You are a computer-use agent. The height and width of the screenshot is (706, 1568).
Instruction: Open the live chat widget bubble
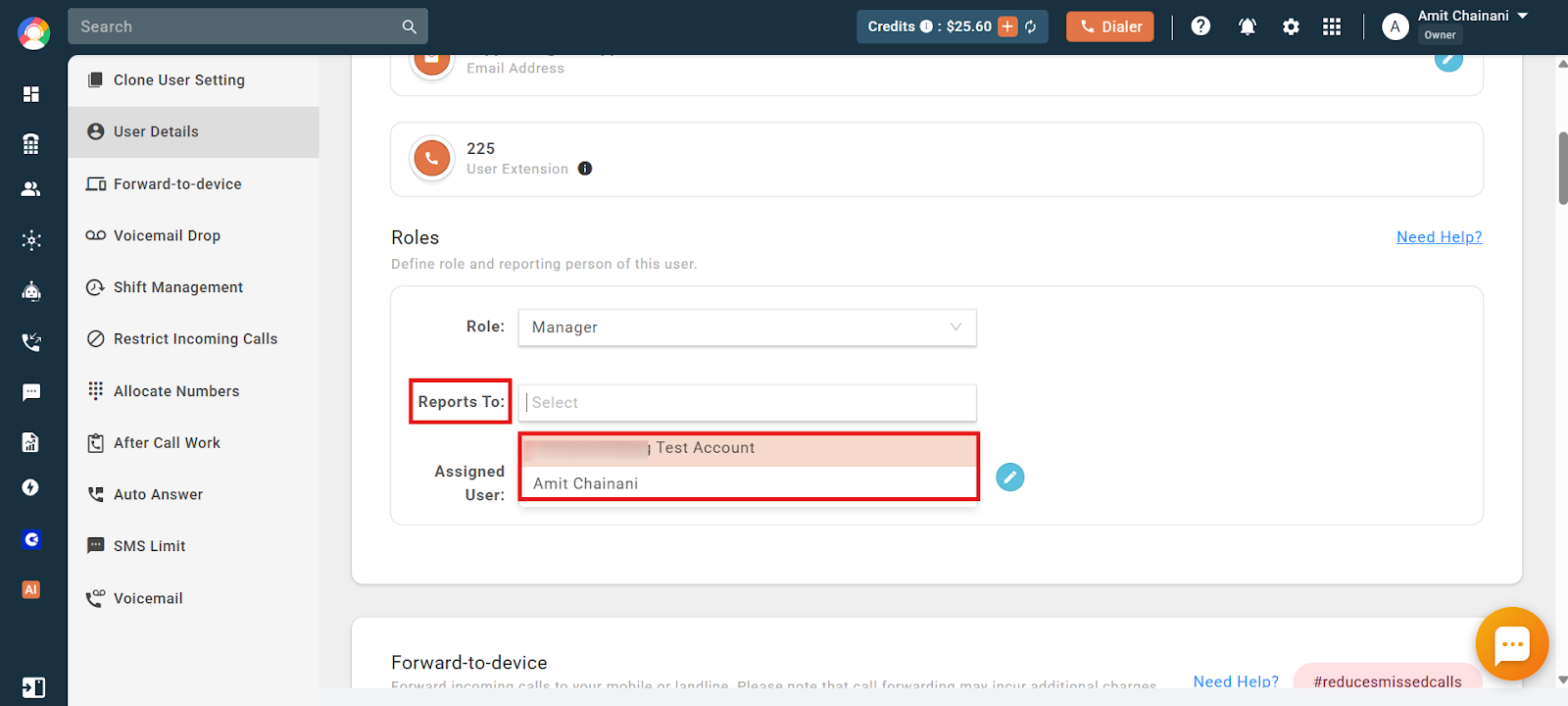click(1512, 644)
